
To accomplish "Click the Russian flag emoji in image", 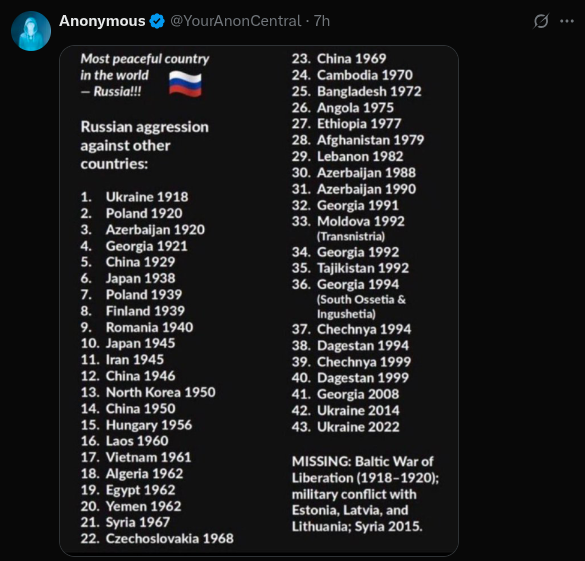I will pos(185,84).
